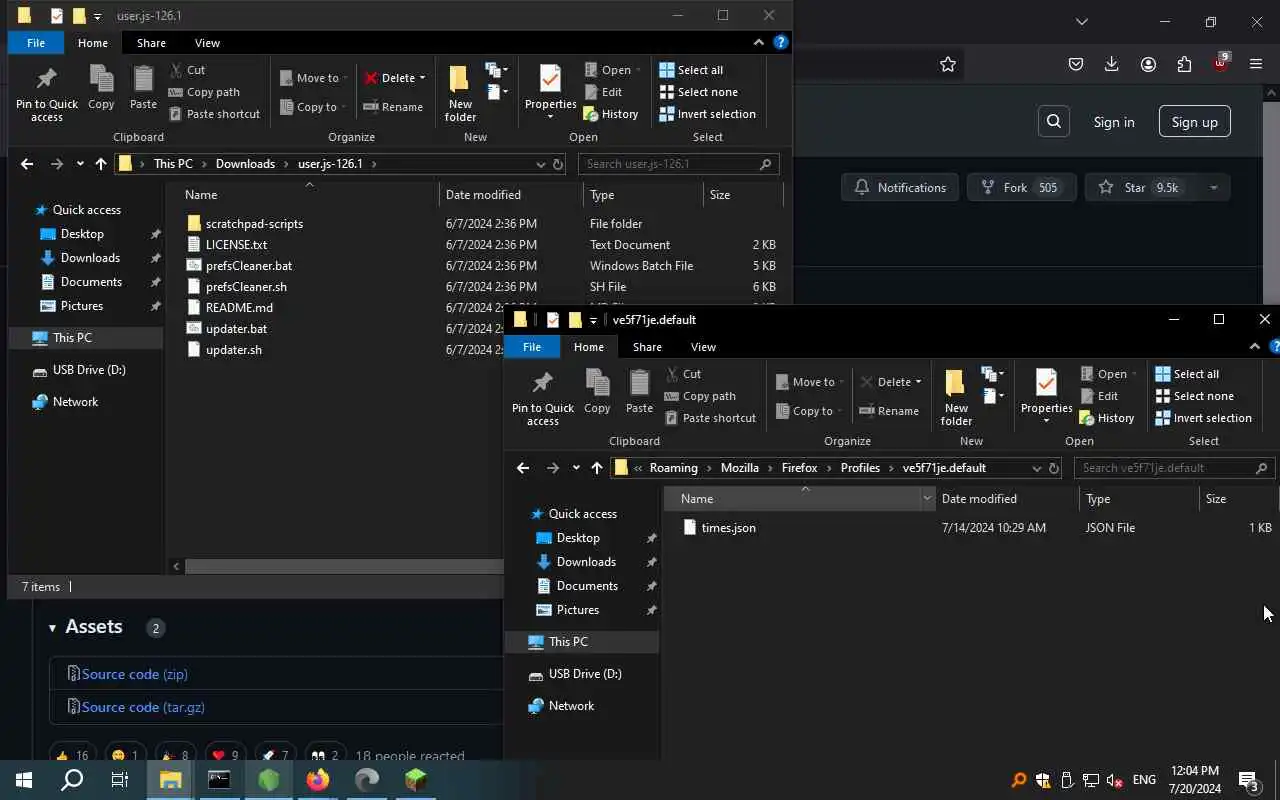Select updater.bat in user.js-126.1 window

click(236, 329)
